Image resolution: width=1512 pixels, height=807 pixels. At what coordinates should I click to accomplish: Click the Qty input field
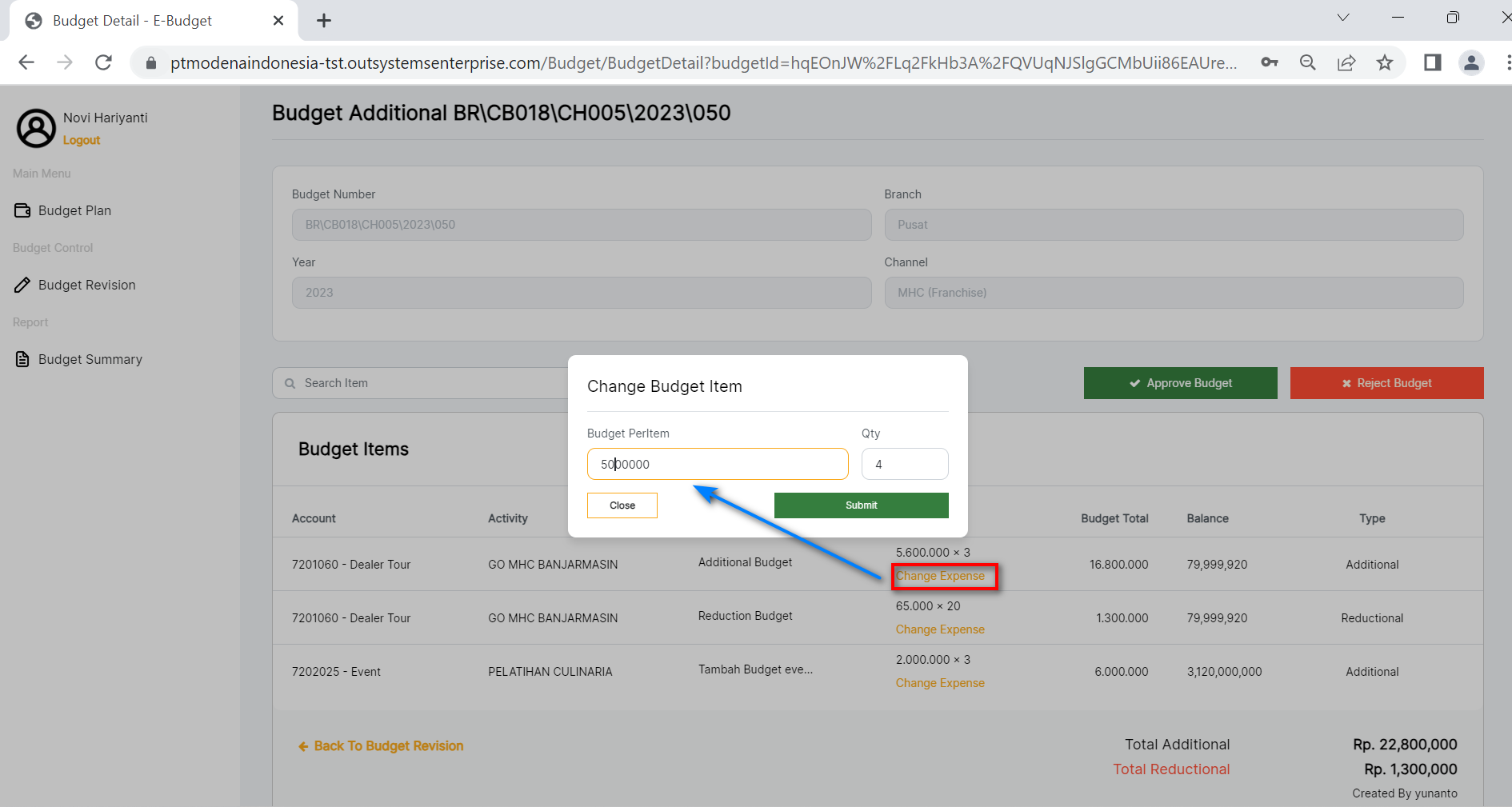click(904, 464)
